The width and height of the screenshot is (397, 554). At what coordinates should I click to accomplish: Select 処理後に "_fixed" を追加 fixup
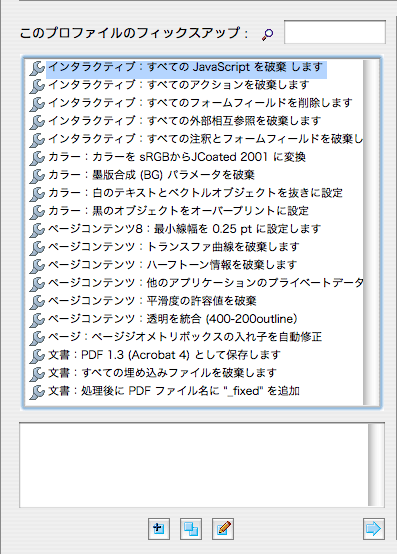pos(174,391)
